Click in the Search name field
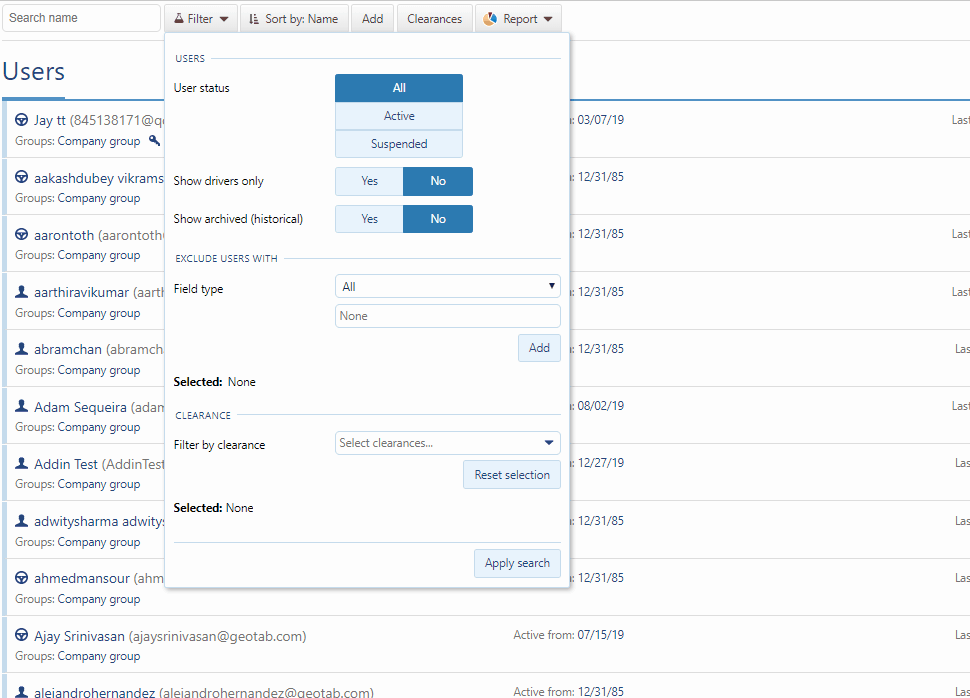This screenshot has height=698, width=970. [82, 18]
